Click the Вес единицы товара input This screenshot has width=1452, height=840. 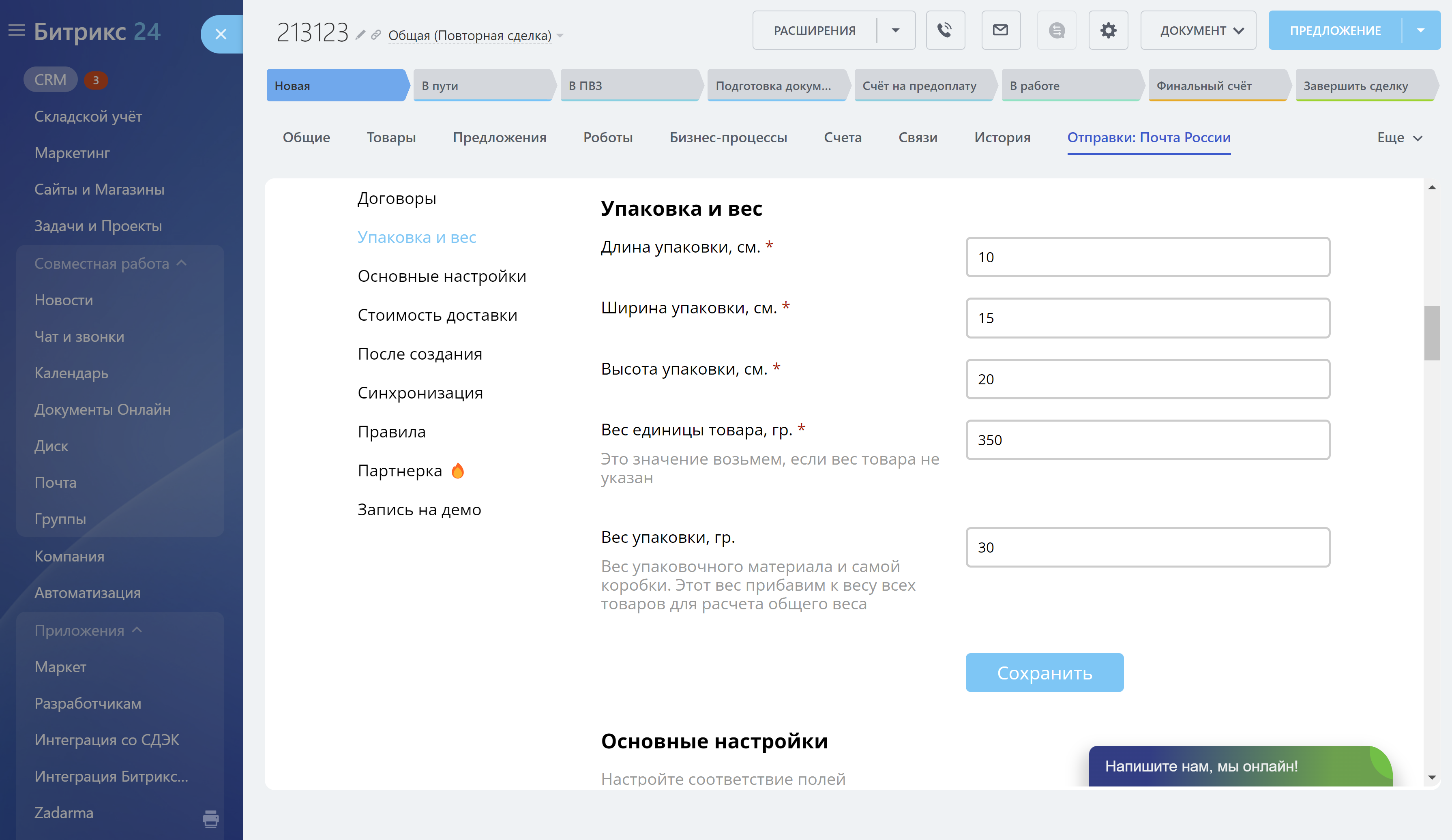click(1148, 439)
